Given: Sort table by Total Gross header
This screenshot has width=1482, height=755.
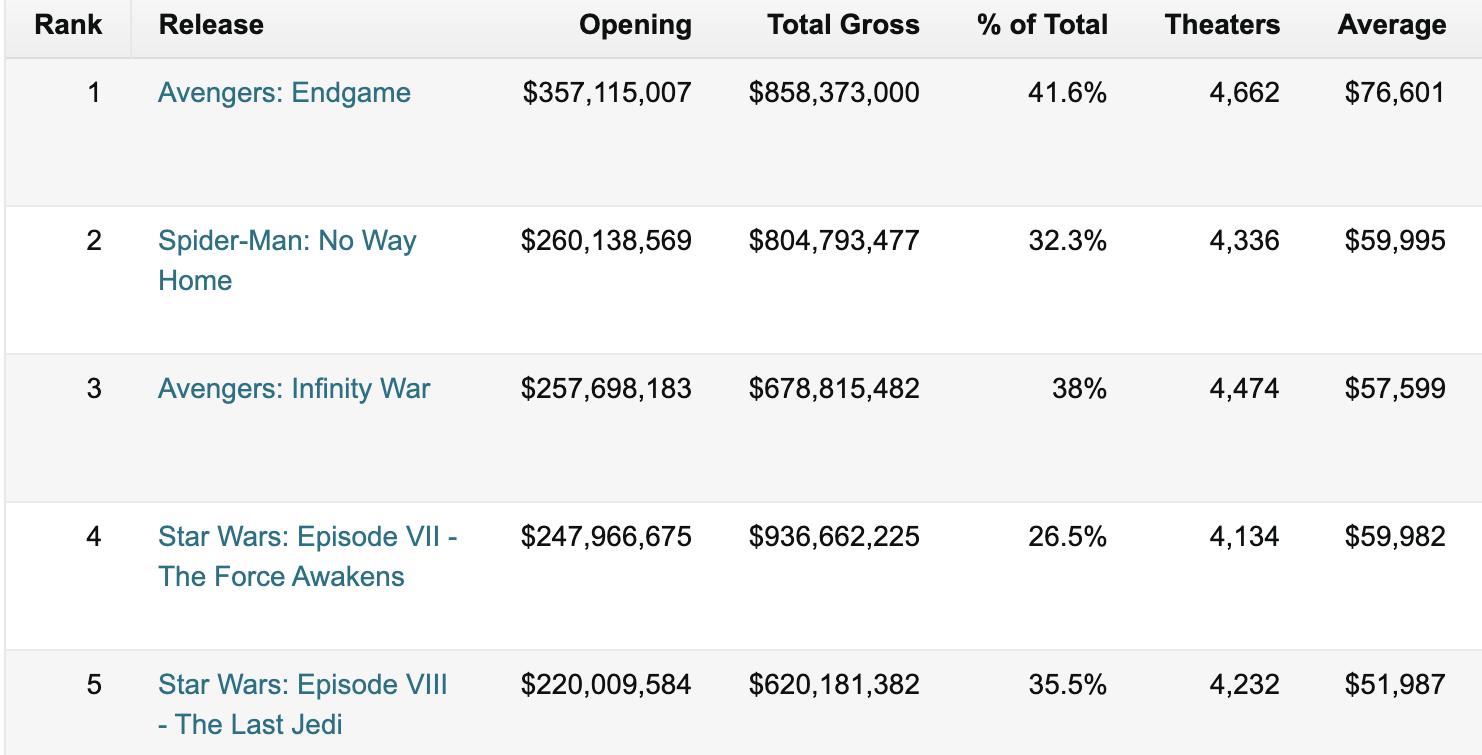Looking at the screenshot, I should coord(843,25).
